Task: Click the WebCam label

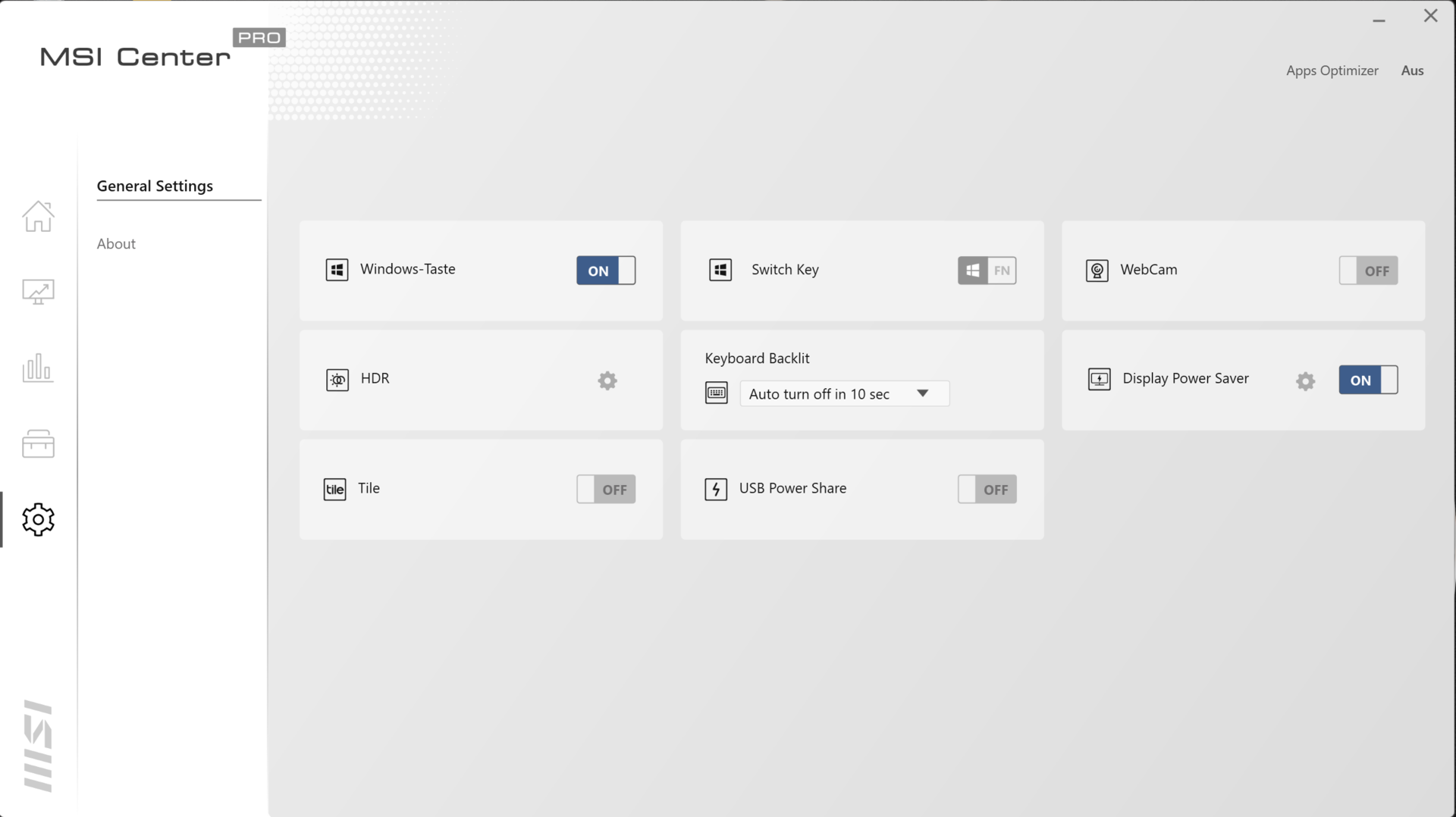Action: tap(1149, 269)
